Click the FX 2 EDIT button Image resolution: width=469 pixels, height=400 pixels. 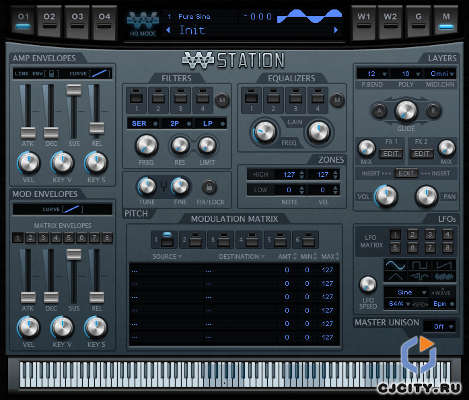pyautogui.click(x=422, y=154)
